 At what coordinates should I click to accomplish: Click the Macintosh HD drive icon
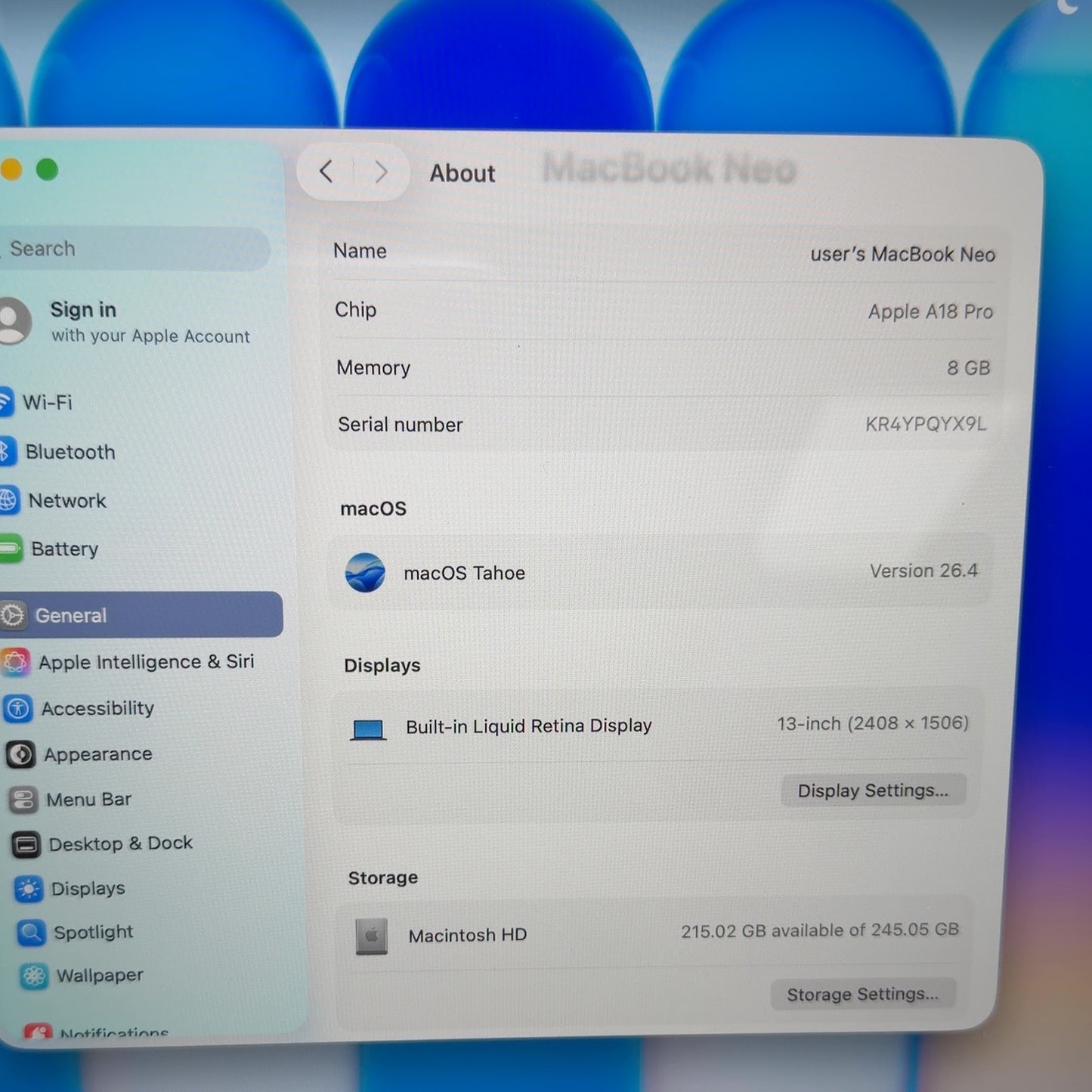point(371,936)
